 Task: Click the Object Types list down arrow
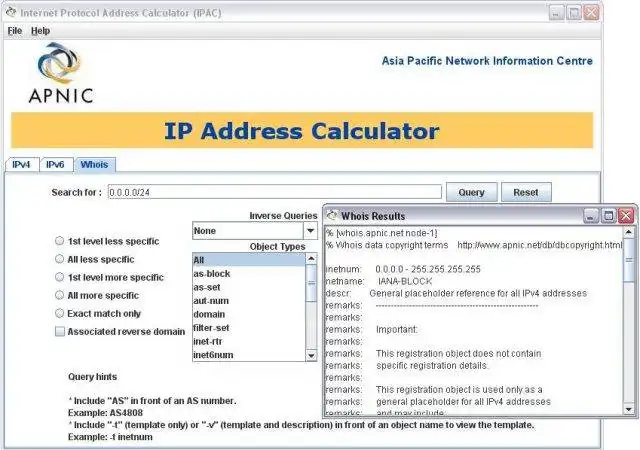(x=311, y=355)
